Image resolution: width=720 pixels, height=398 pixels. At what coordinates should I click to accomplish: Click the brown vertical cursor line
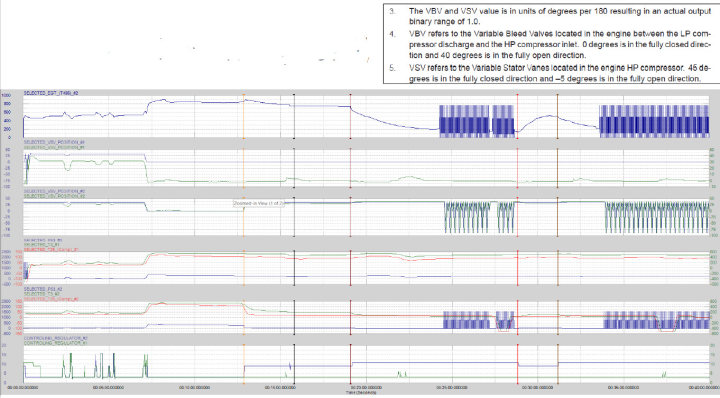tap(557, 239)
